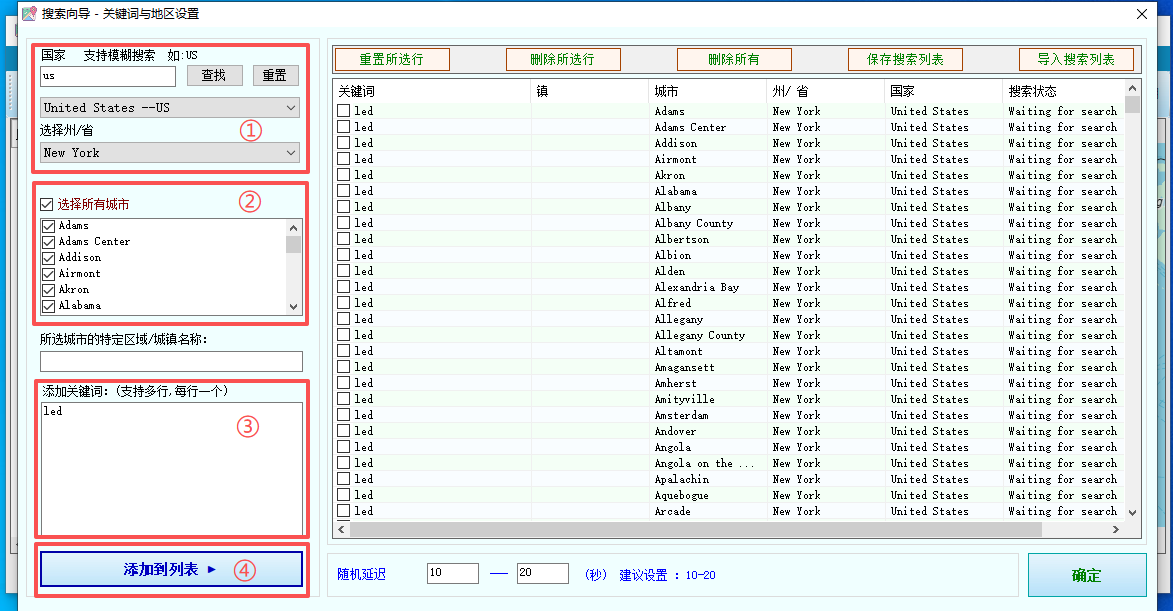The height and width of the screenshot is (611, 1173).
Task: Click the 重置 reset button
Action: click(x=275, y=76)
